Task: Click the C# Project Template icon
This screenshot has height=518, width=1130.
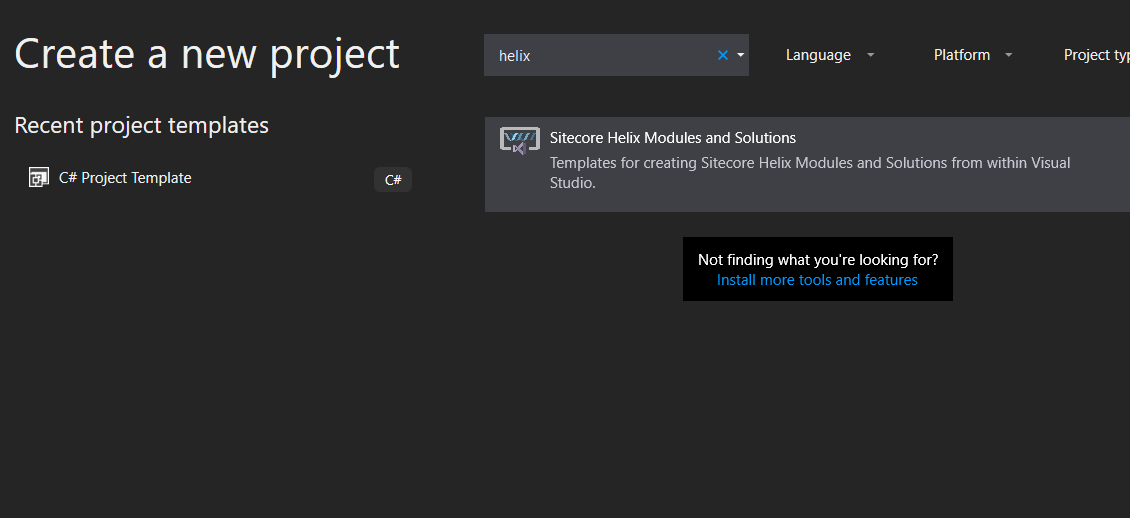Action: [38, 177]
